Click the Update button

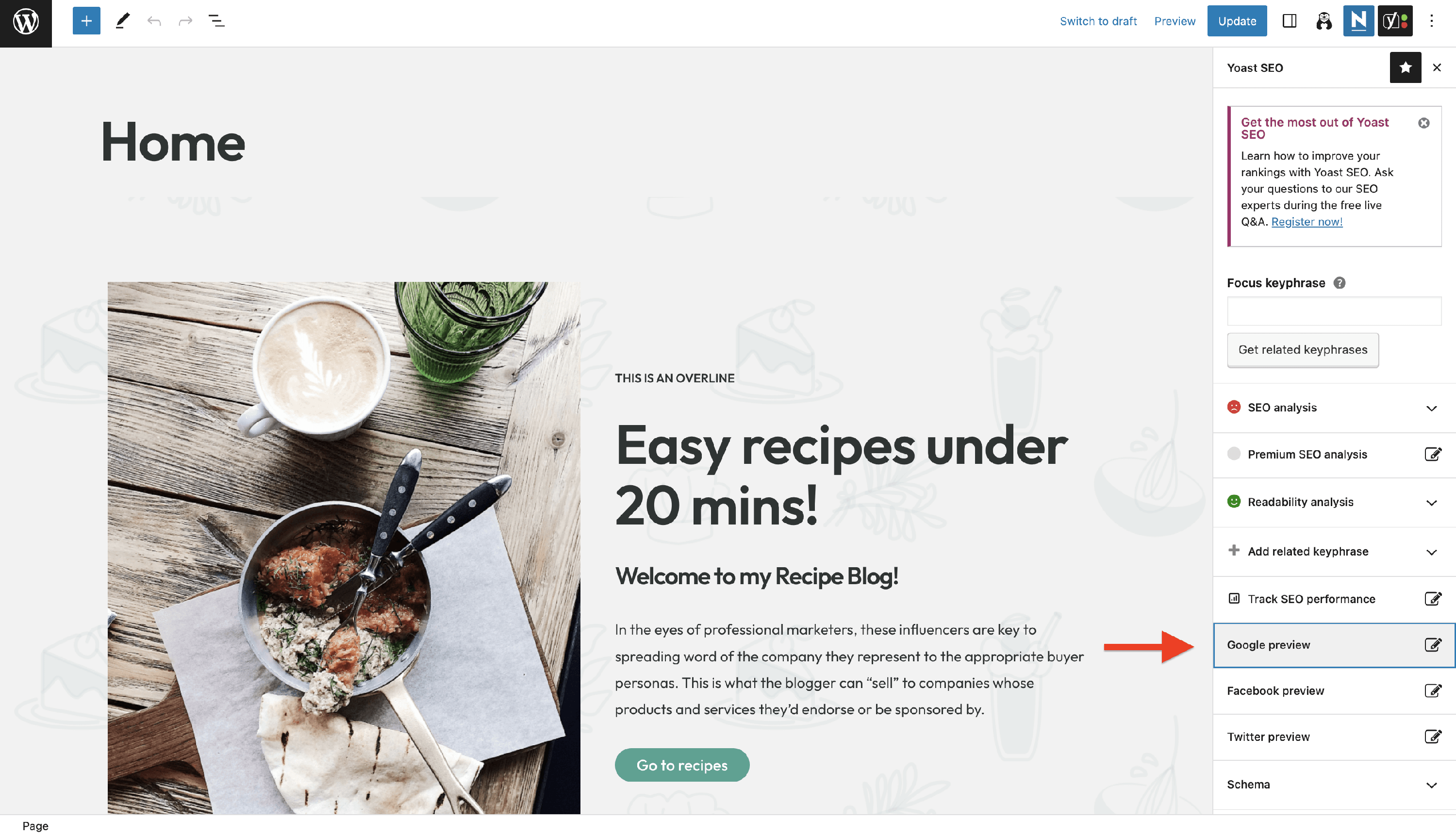click(1237, 21)
